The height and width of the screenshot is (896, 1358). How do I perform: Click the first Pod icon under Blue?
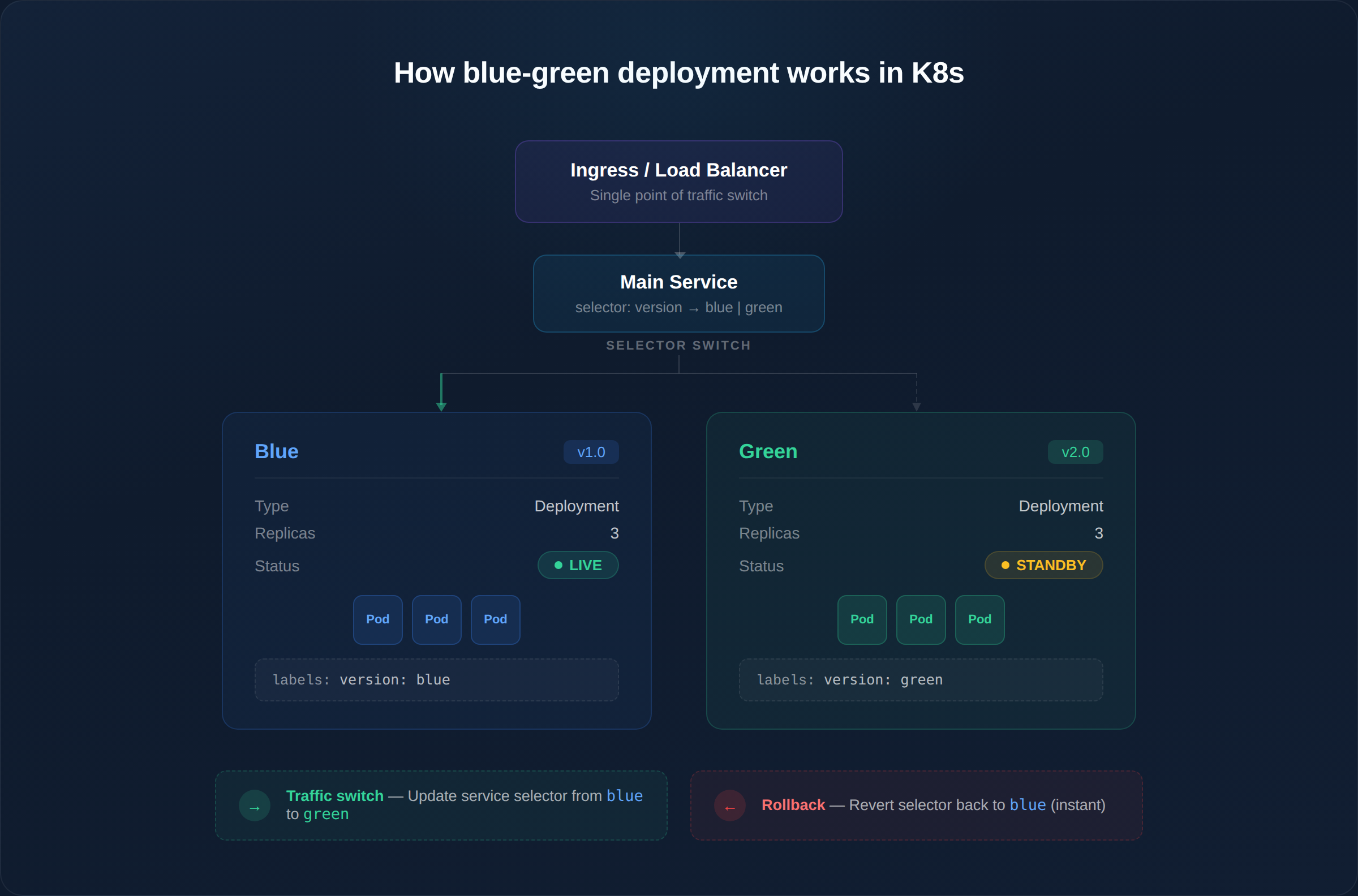pyautogui.click(x=378, y=619)
